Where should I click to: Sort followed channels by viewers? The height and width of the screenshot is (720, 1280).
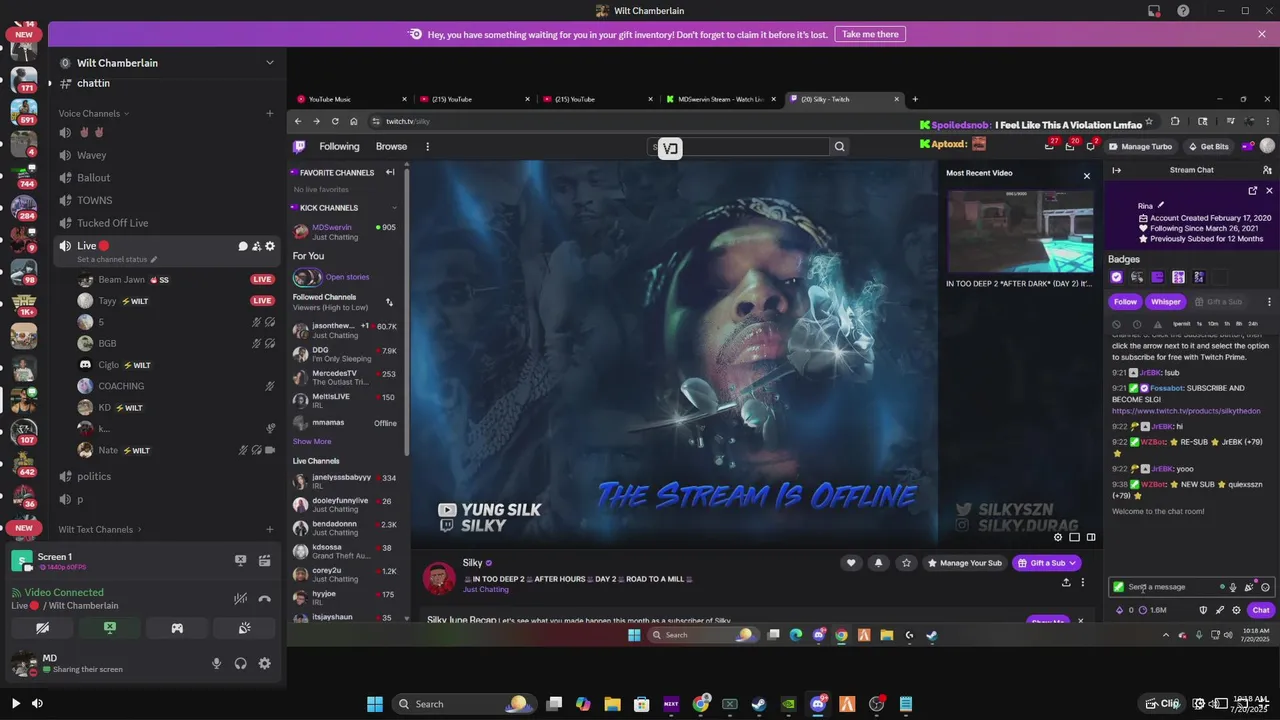389,302
